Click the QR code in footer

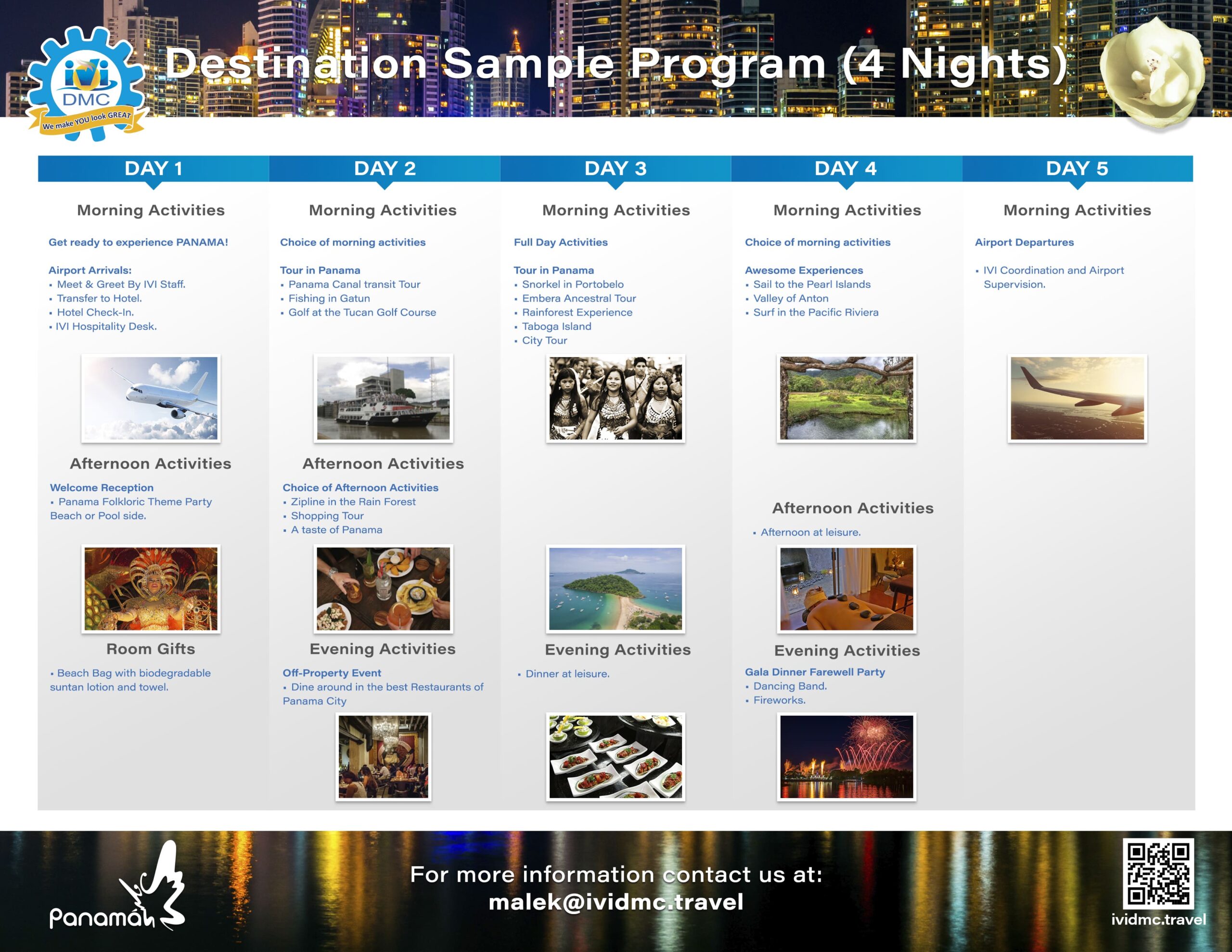(x=1157, y=873)
